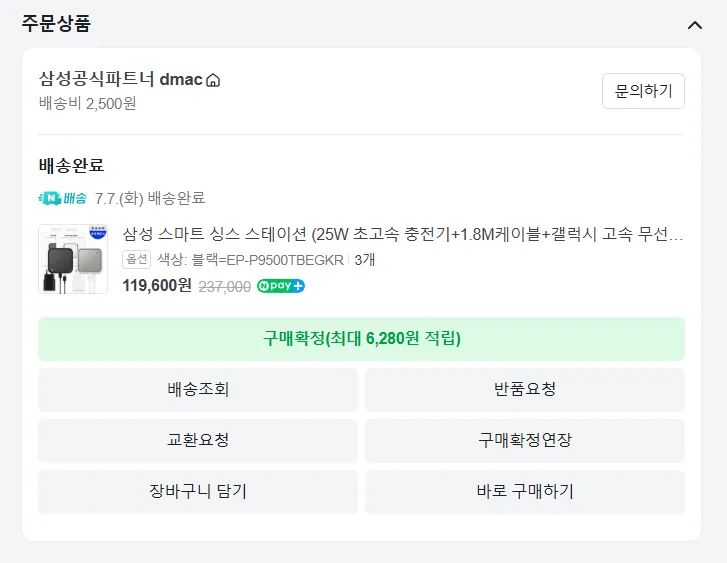This screenshot has height=563, width=727.
Task: Collapse the 주문상품 section chevron
Action: click(x=694, y=25)
